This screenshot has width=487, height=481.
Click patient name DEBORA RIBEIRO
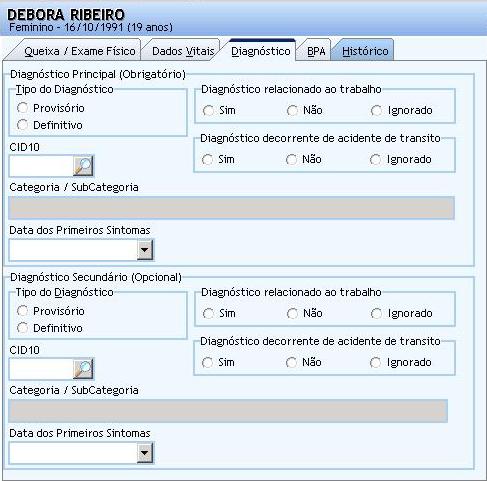(66, 15)
